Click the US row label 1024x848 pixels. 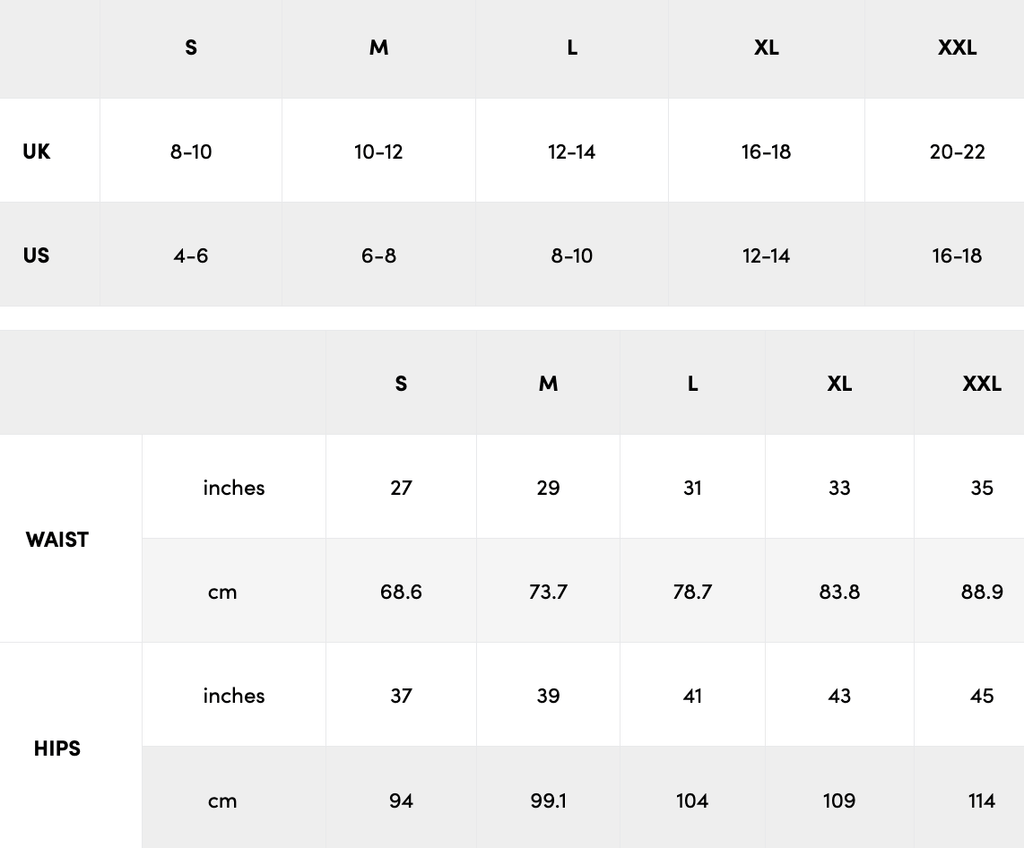point(36,255)
